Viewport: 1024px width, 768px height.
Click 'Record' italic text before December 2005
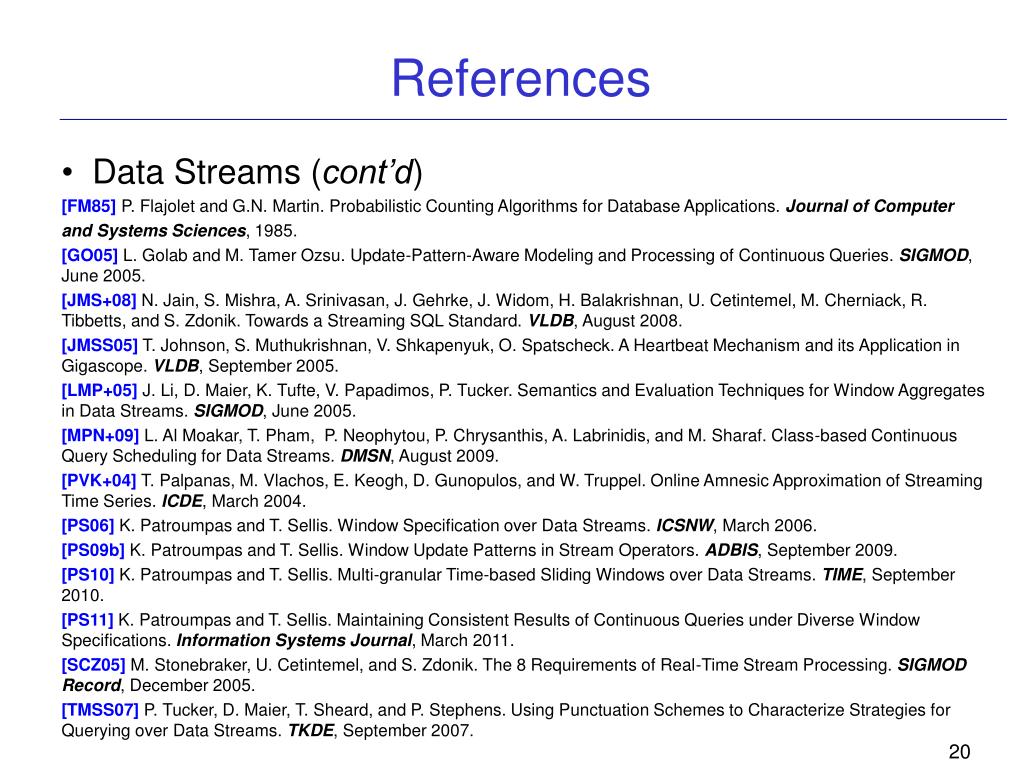[x=91, y=686]
